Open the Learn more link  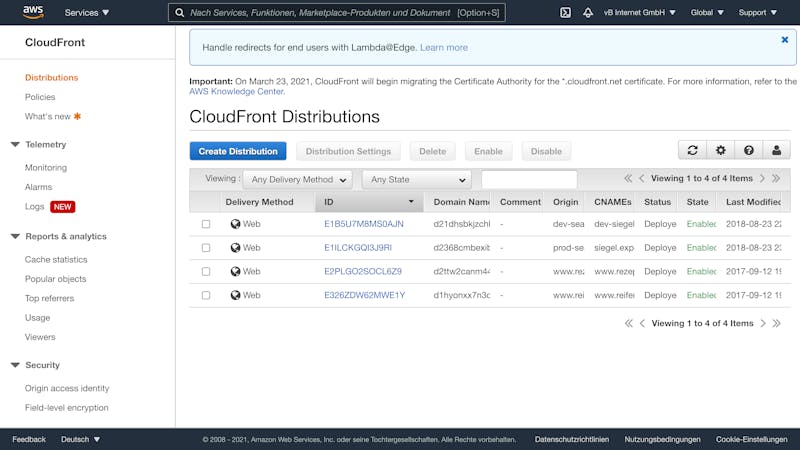[x=444, y=47]
